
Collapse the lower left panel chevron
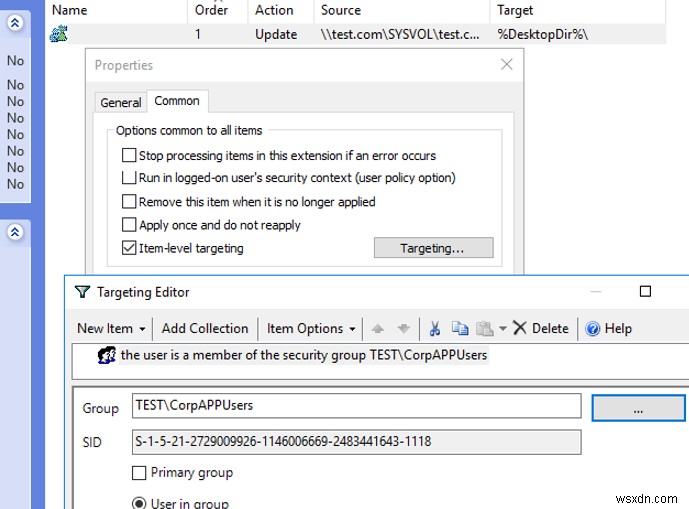coord(15,232)
